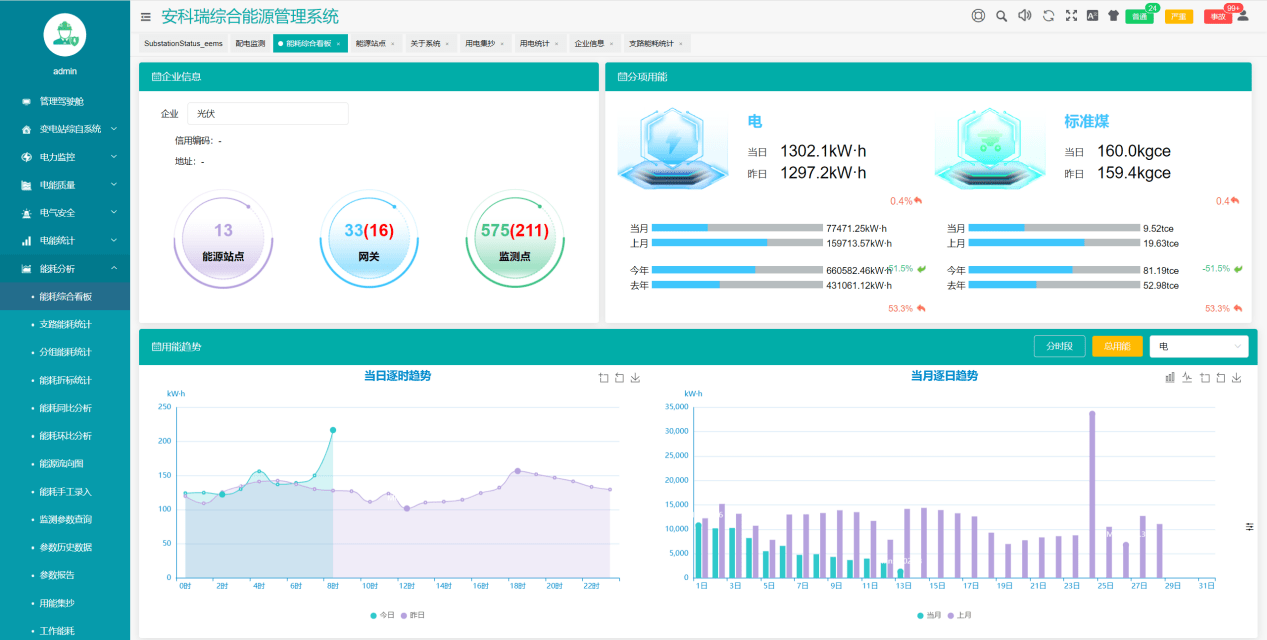Select the 分时段 mode button

pos(1059,346)
